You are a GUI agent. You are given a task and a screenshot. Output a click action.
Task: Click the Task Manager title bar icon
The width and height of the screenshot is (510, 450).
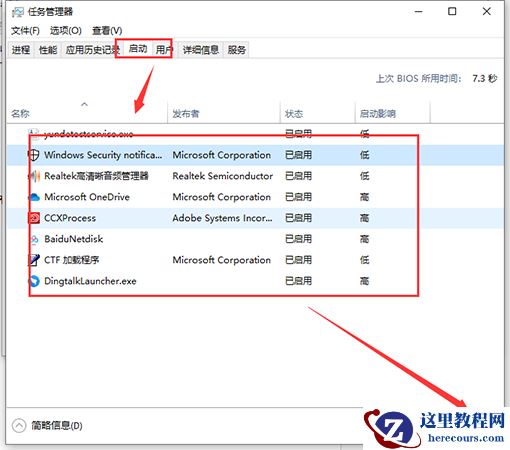[18, 12]
